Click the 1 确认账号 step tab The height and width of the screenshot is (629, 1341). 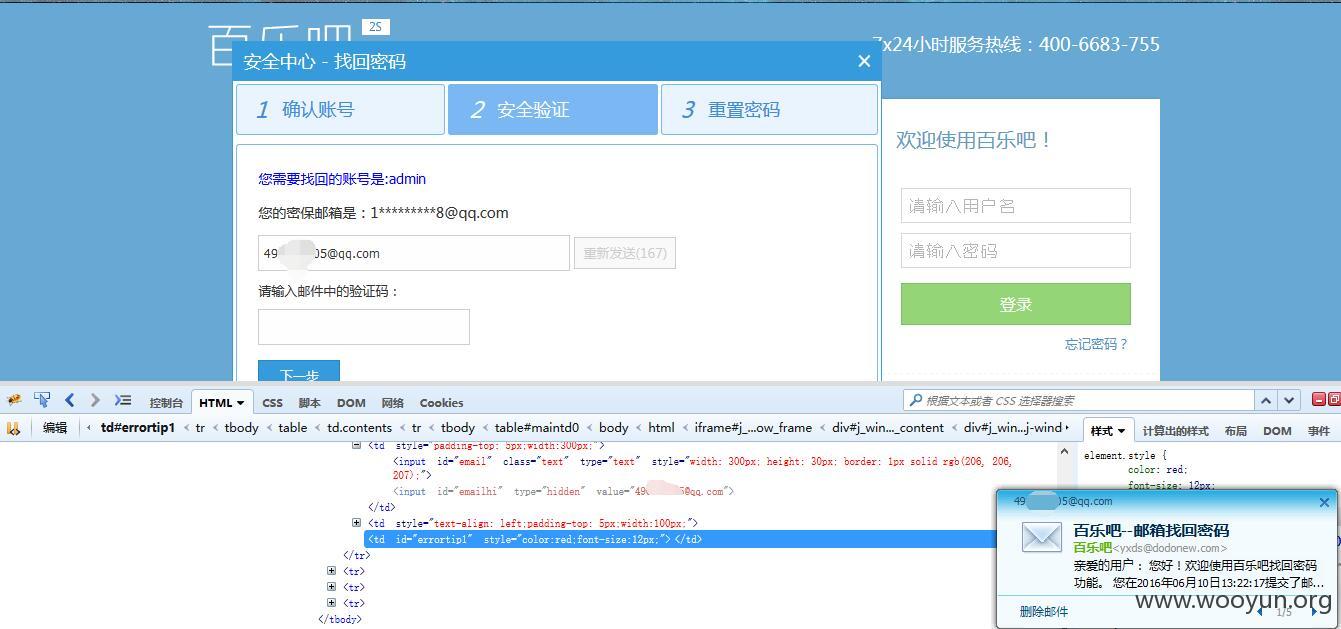pos(340,109)
